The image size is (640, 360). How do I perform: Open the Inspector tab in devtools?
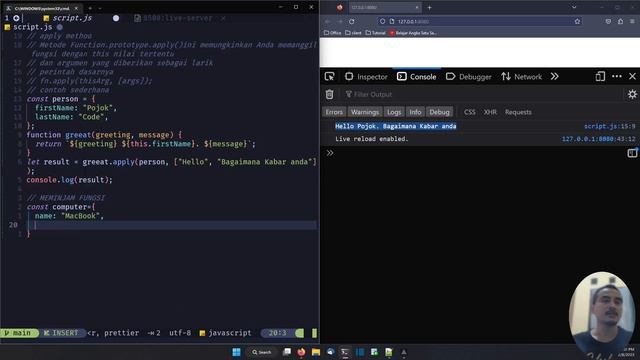point(366,76)
